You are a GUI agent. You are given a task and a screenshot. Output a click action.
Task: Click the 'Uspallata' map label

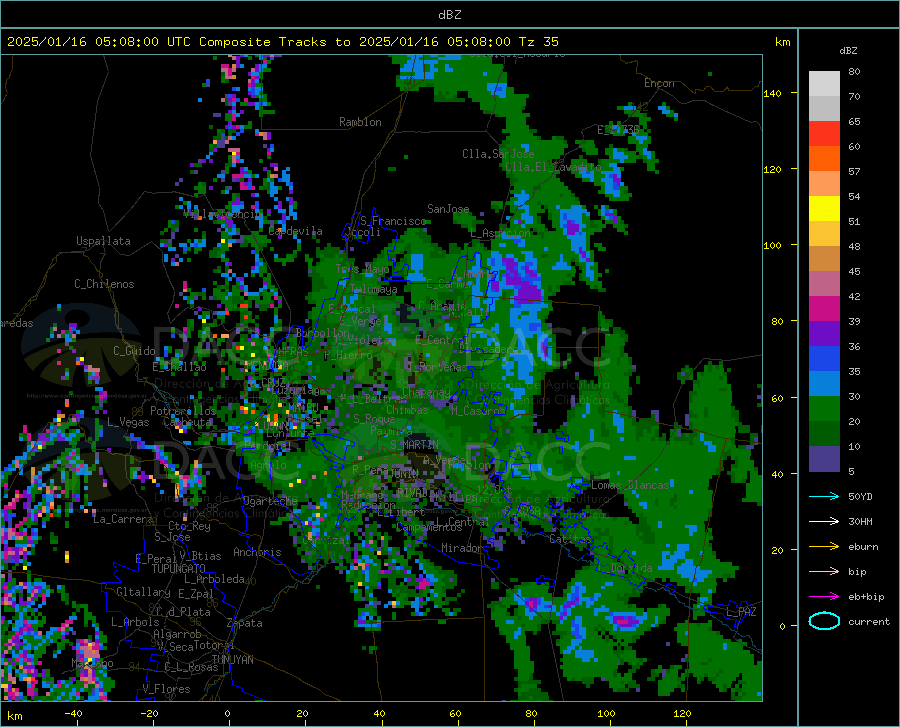click(x=103, y=241)
